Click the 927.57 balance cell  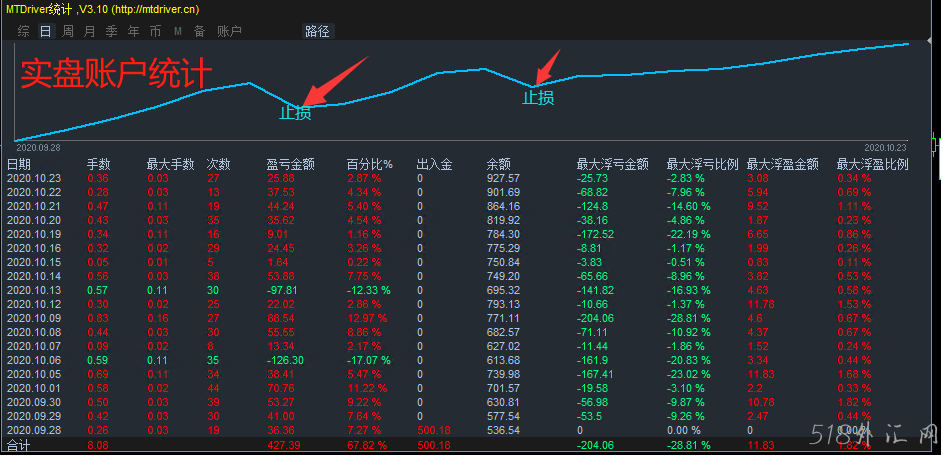point(503,179)
